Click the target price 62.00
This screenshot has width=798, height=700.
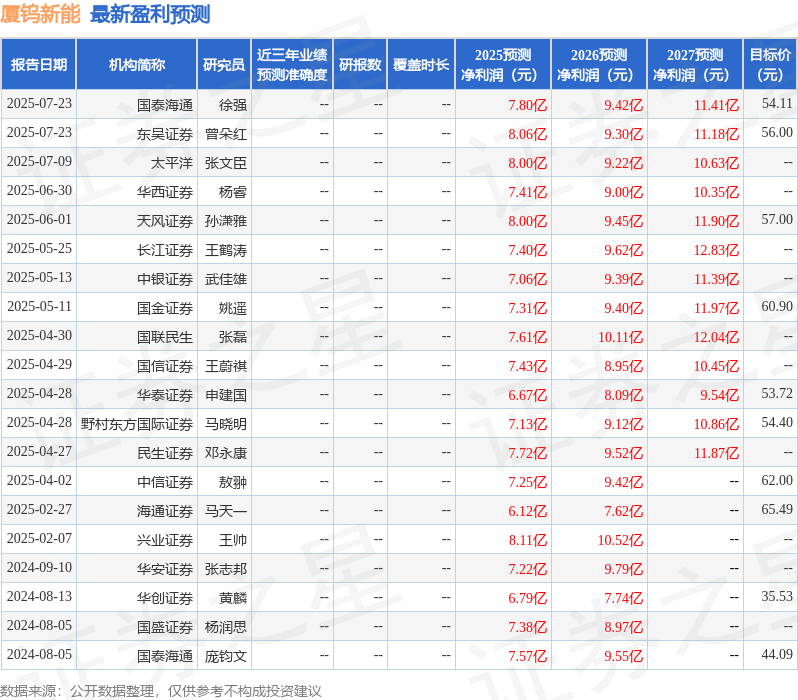(777, 481)
